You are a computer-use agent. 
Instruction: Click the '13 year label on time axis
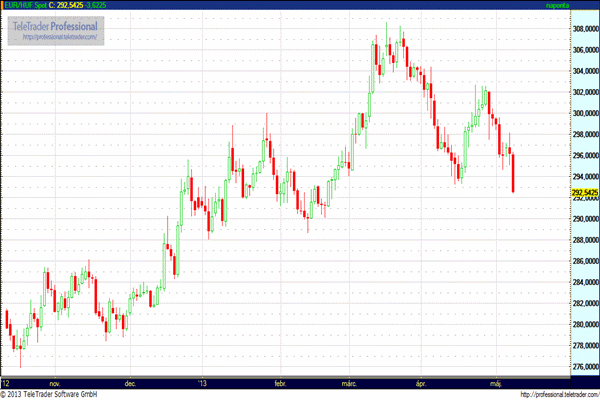click(x=202, y=382)
